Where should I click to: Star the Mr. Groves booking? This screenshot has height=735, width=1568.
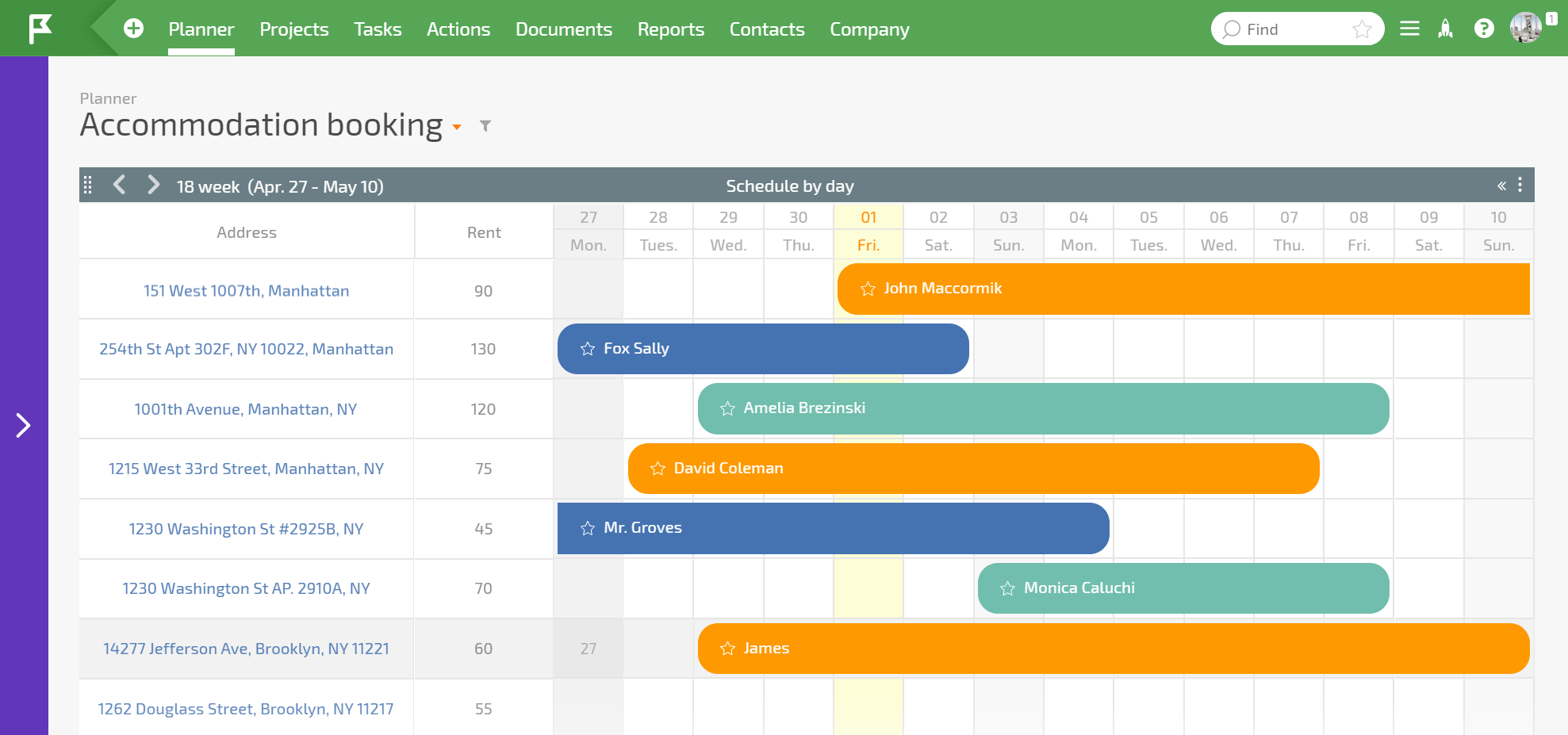pyautogui.click(x=588, y=528)
